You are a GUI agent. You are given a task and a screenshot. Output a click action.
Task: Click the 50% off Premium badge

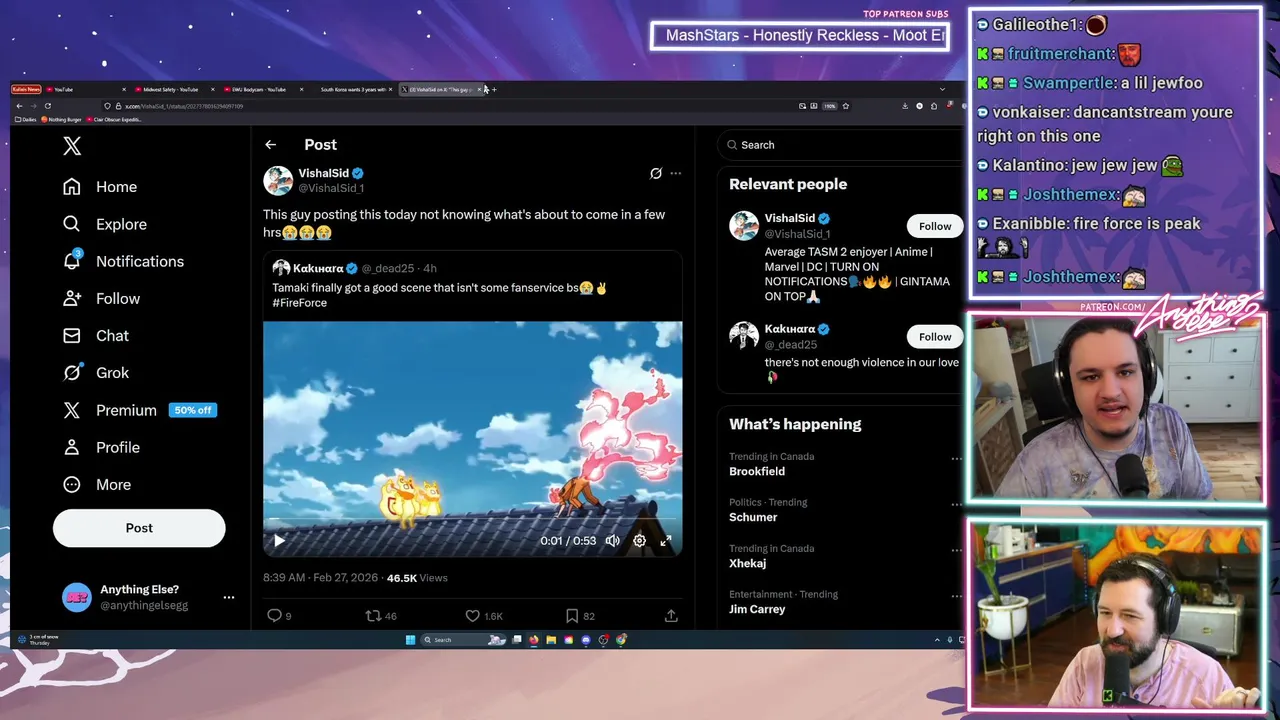[x=193, y=410]
